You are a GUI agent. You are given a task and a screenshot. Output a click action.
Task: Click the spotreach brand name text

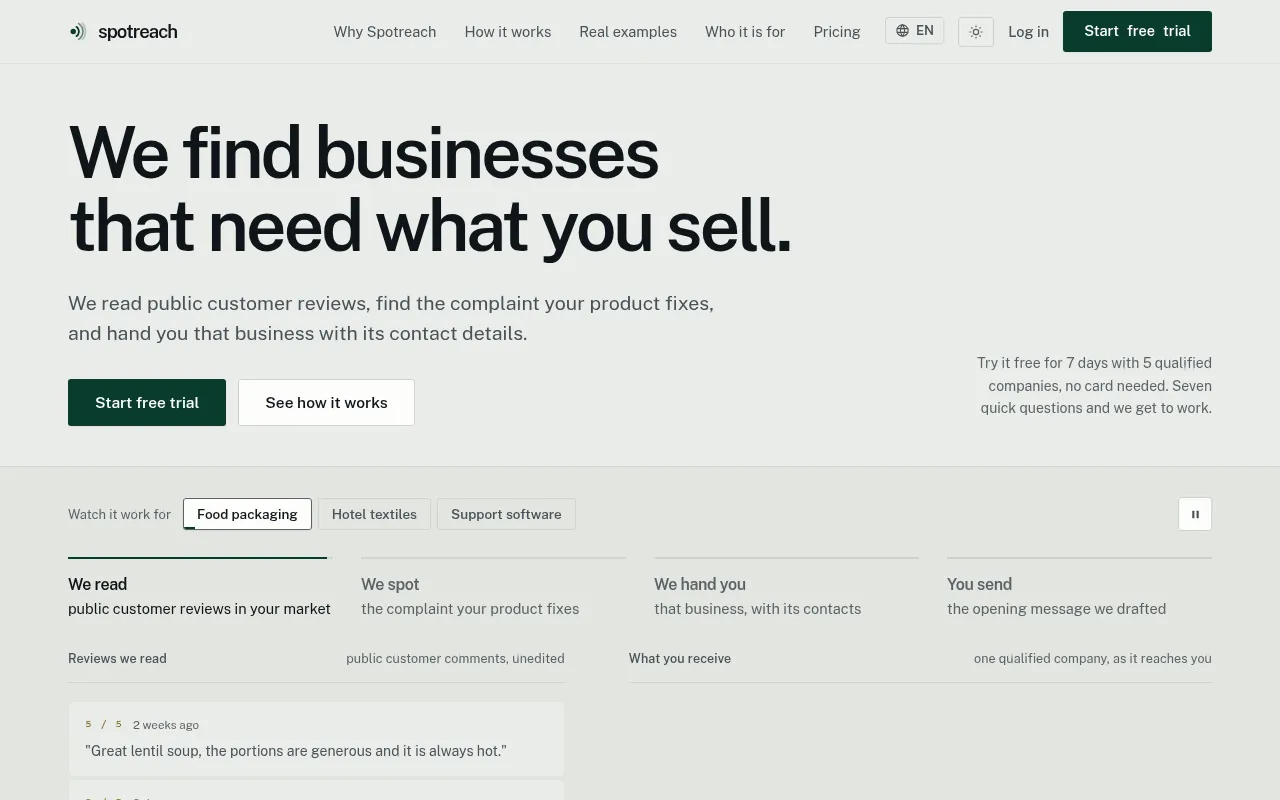[x=138, y=32]
